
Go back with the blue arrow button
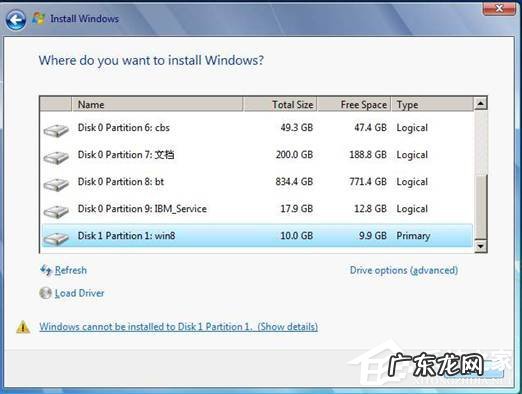tap(16, 20)
